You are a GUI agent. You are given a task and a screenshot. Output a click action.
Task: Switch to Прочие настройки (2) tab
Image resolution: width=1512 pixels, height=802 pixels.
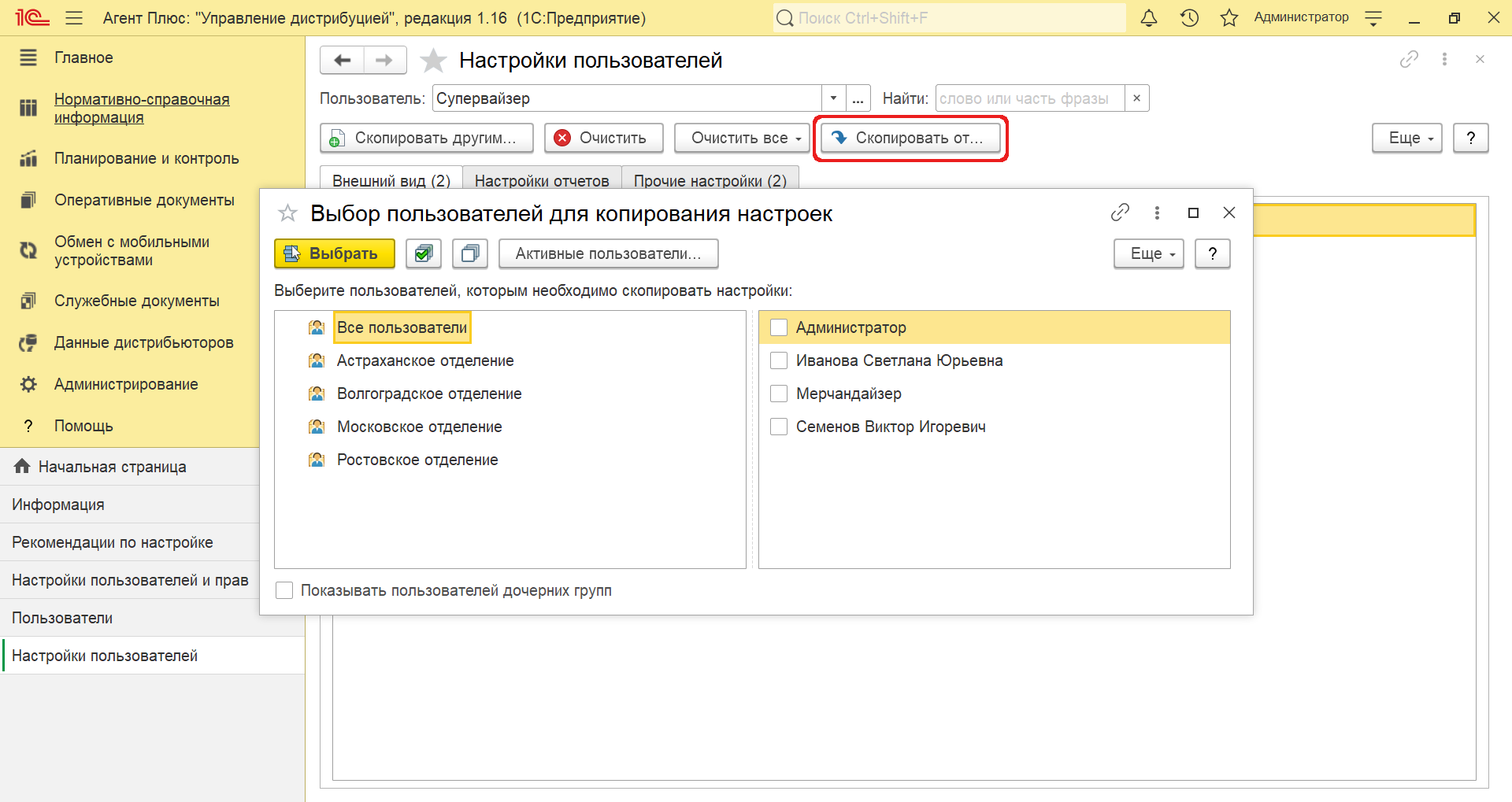pyautogui.click(x=710, y=180)
